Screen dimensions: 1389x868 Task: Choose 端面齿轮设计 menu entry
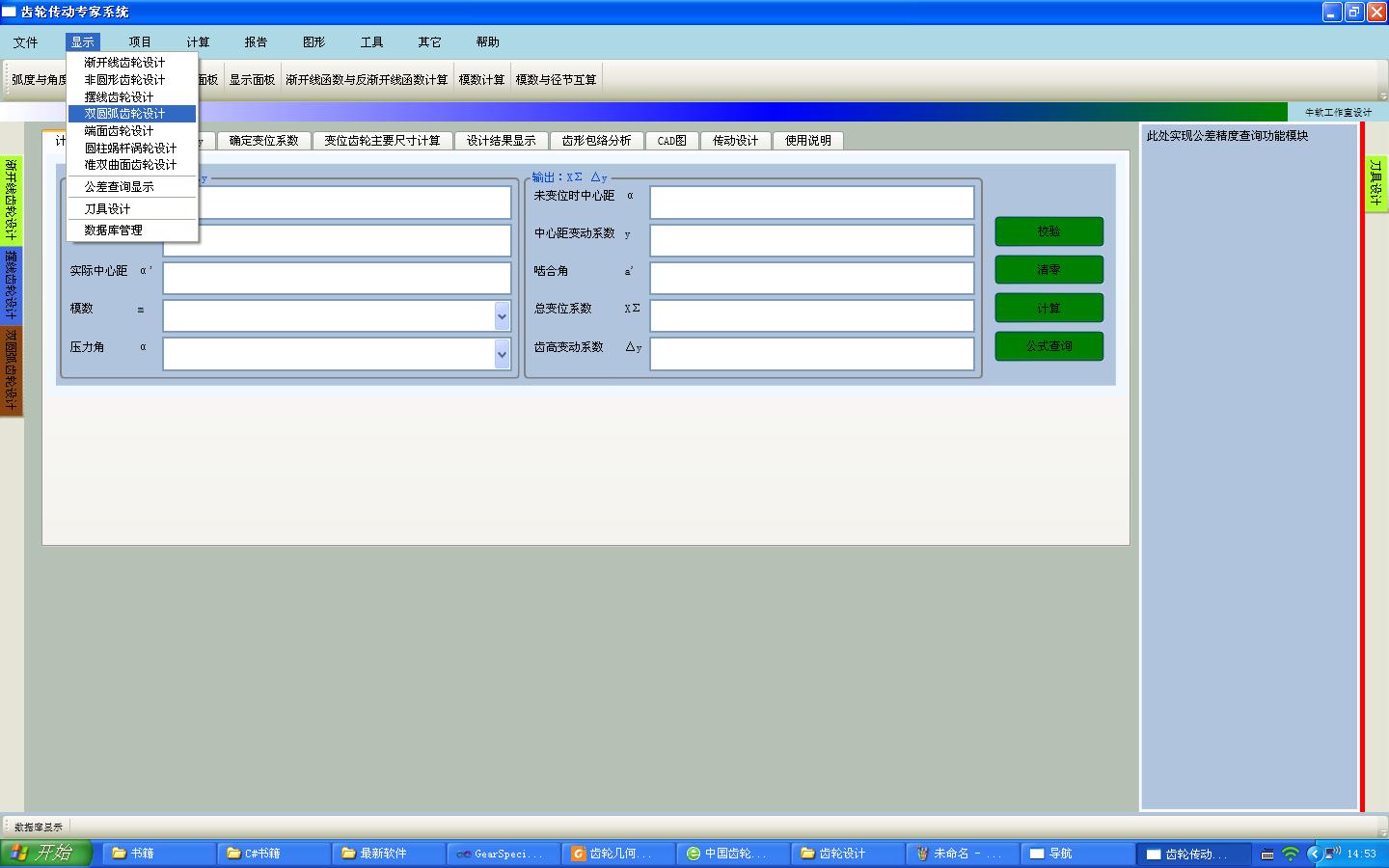[x=132, y=130]
